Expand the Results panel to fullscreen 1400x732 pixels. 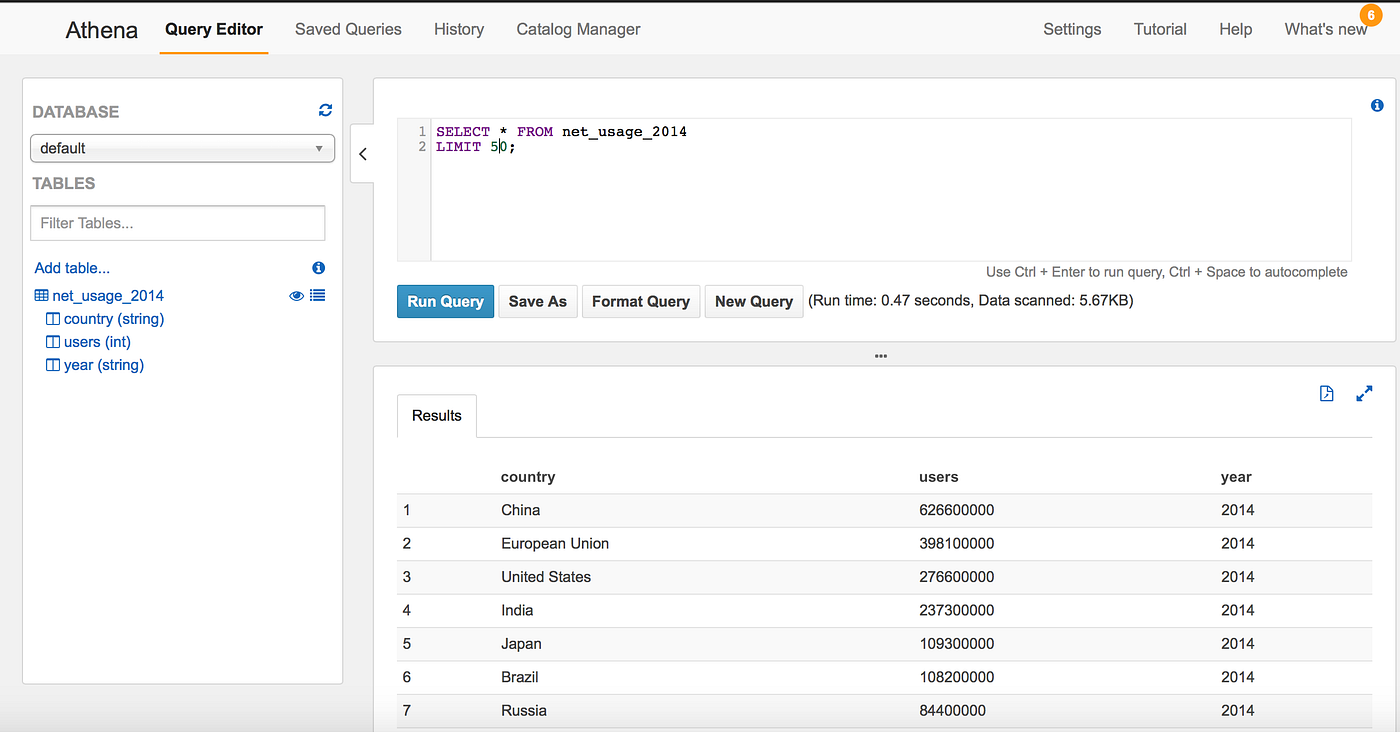[1365, 393]
